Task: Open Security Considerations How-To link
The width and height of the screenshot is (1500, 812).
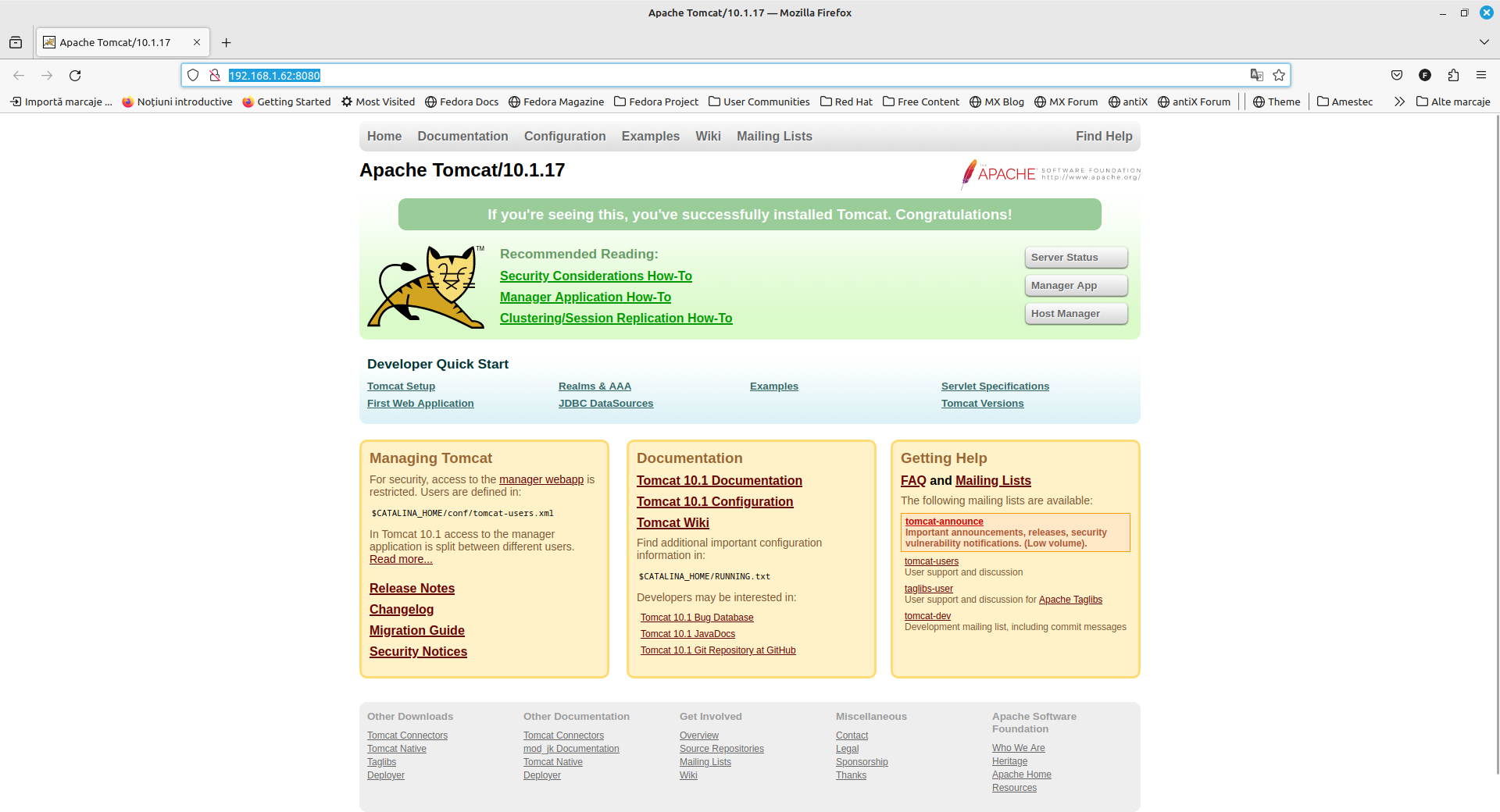Action: (596, 276)
